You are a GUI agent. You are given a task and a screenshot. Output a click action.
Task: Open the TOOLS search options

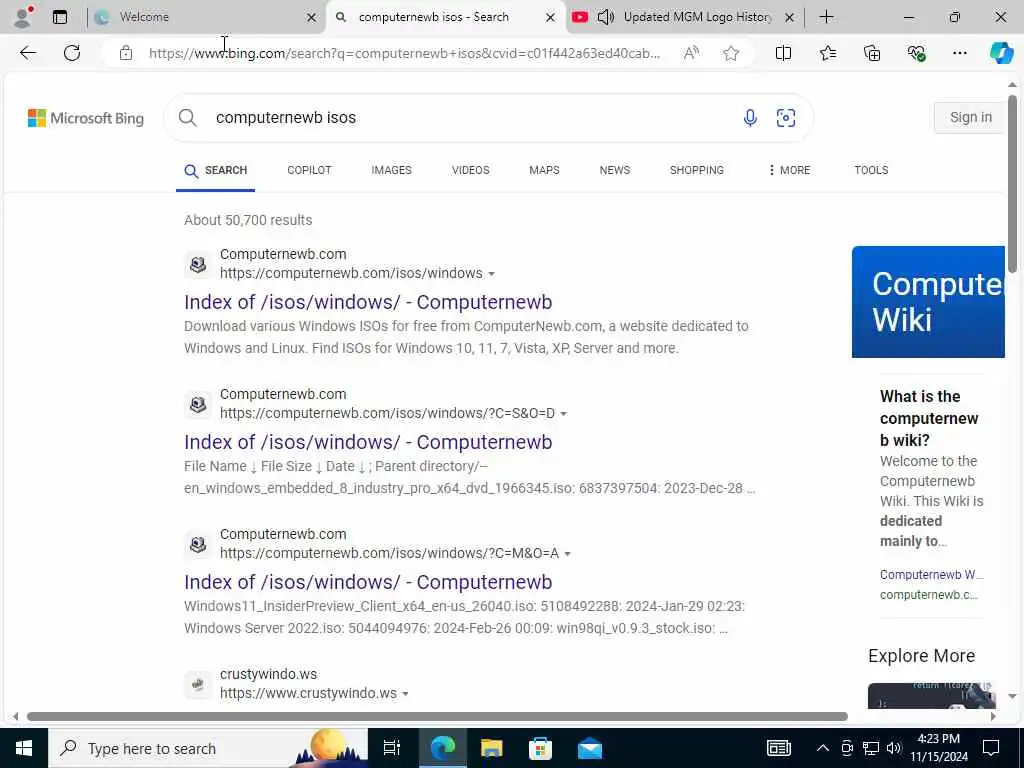(x=871, y=170)
